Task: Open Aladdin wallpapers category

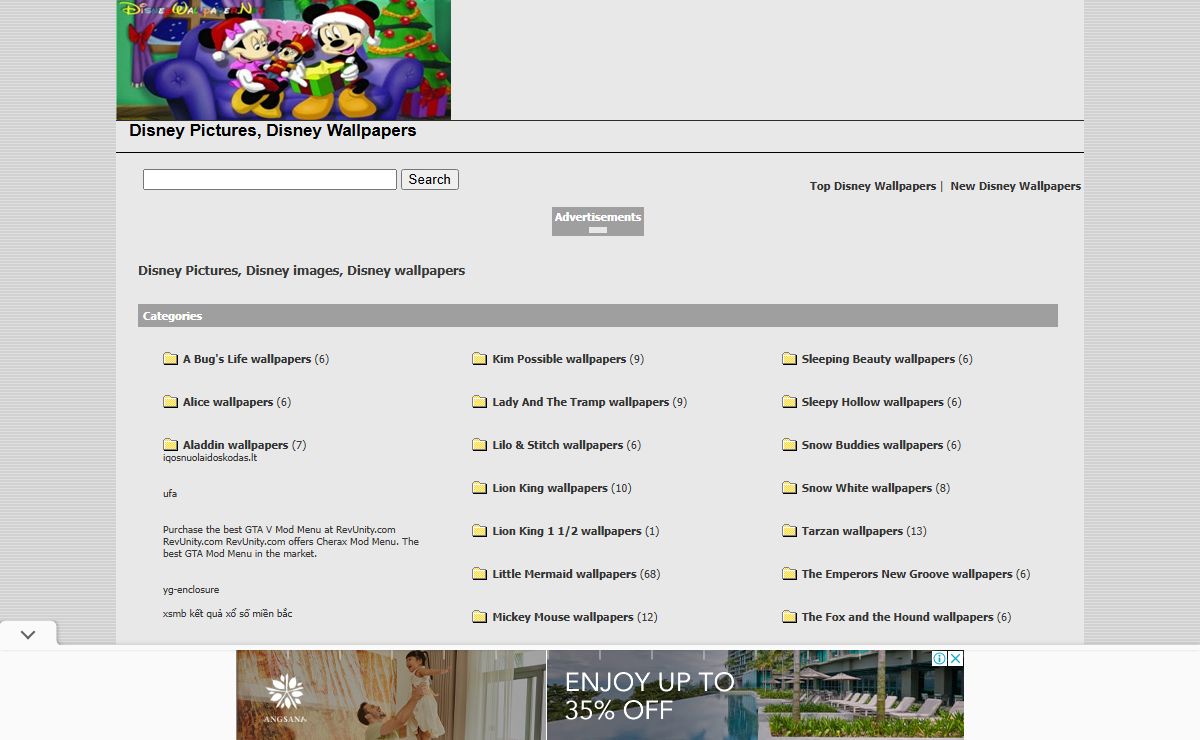Action: [235, 445]
